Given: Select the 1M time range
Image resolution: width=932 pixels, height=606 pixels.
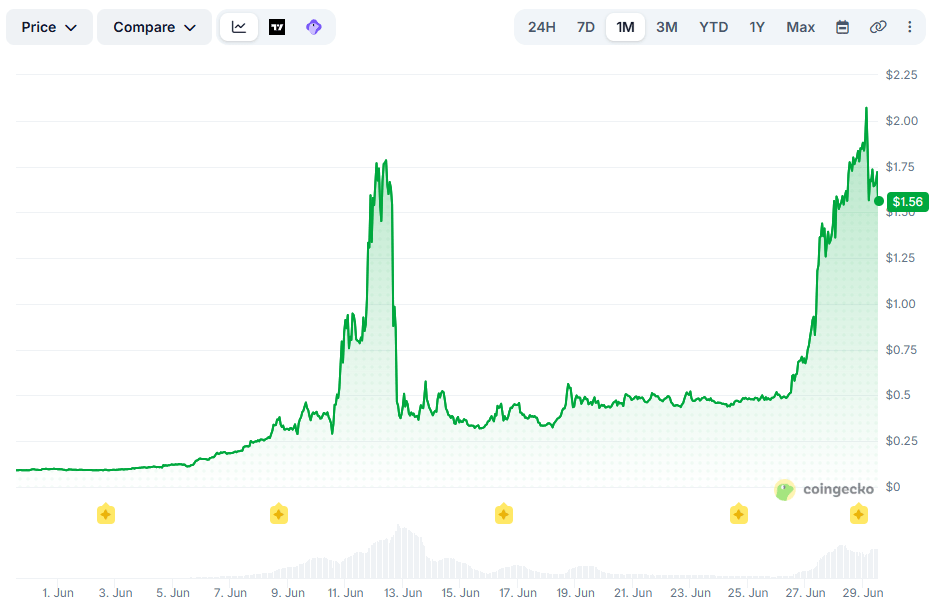Looking at the screenshot, I should 625,27.
